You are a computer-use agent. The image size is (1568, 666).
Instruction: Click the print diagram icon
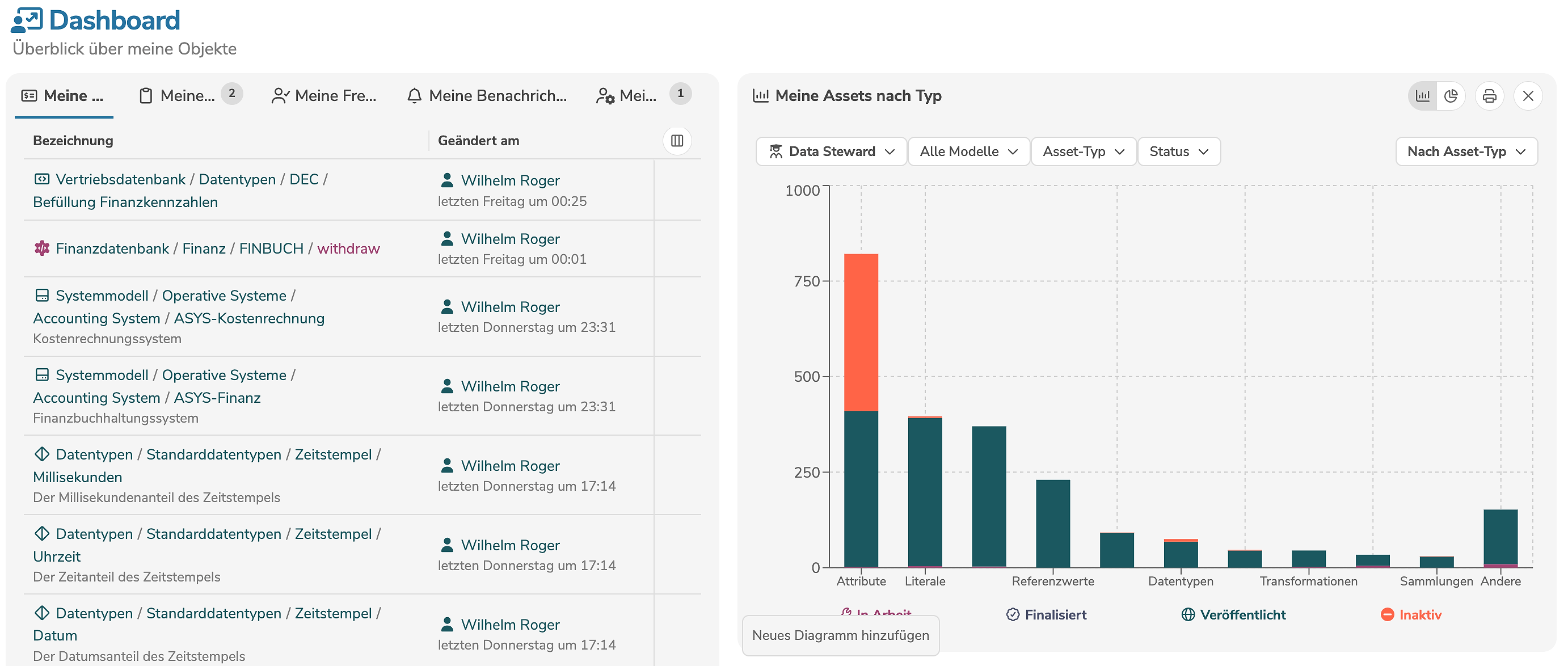[x=1490, y=95]
